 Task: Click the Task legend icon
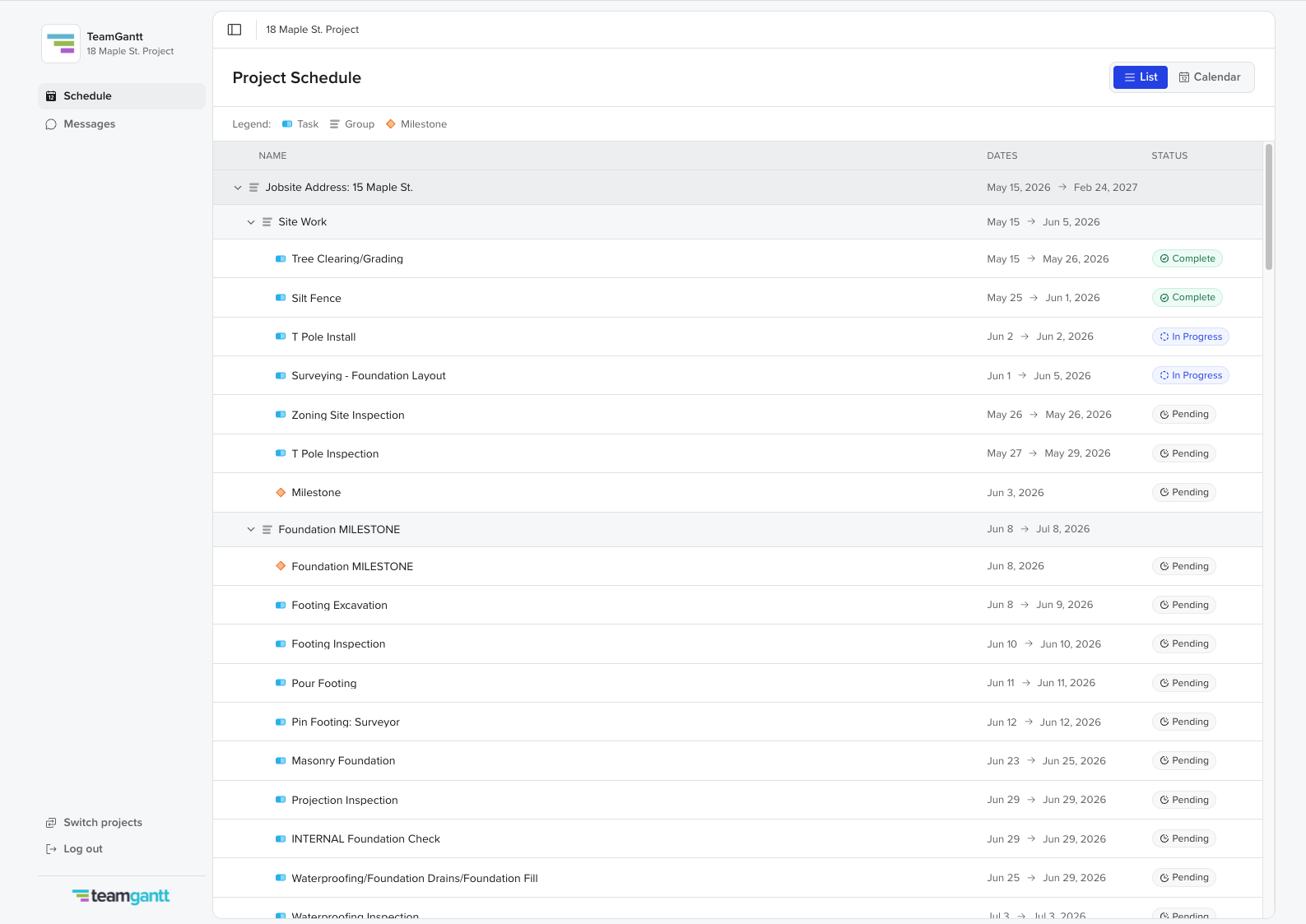pyautogui.click(x=287, y=124)
